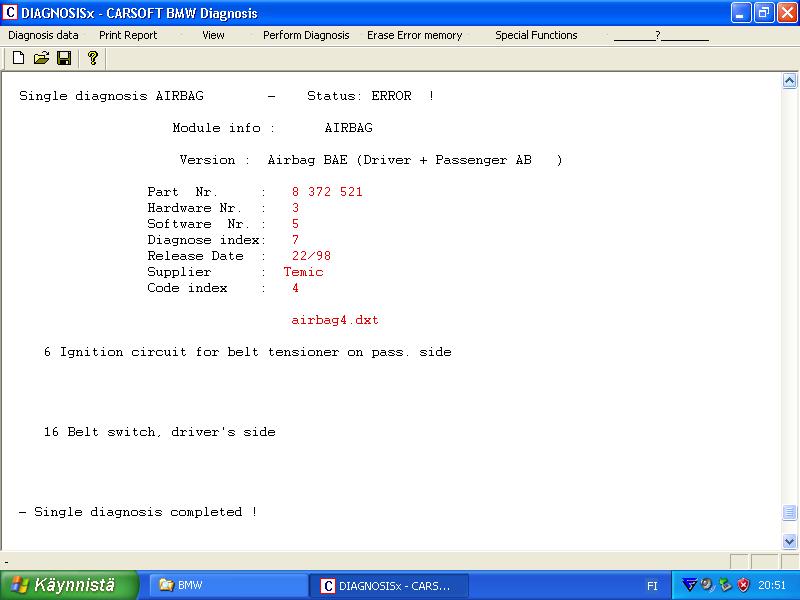Click the Save floppy disk icon
The image size is (800, 600).
click(x=63, y=58)
